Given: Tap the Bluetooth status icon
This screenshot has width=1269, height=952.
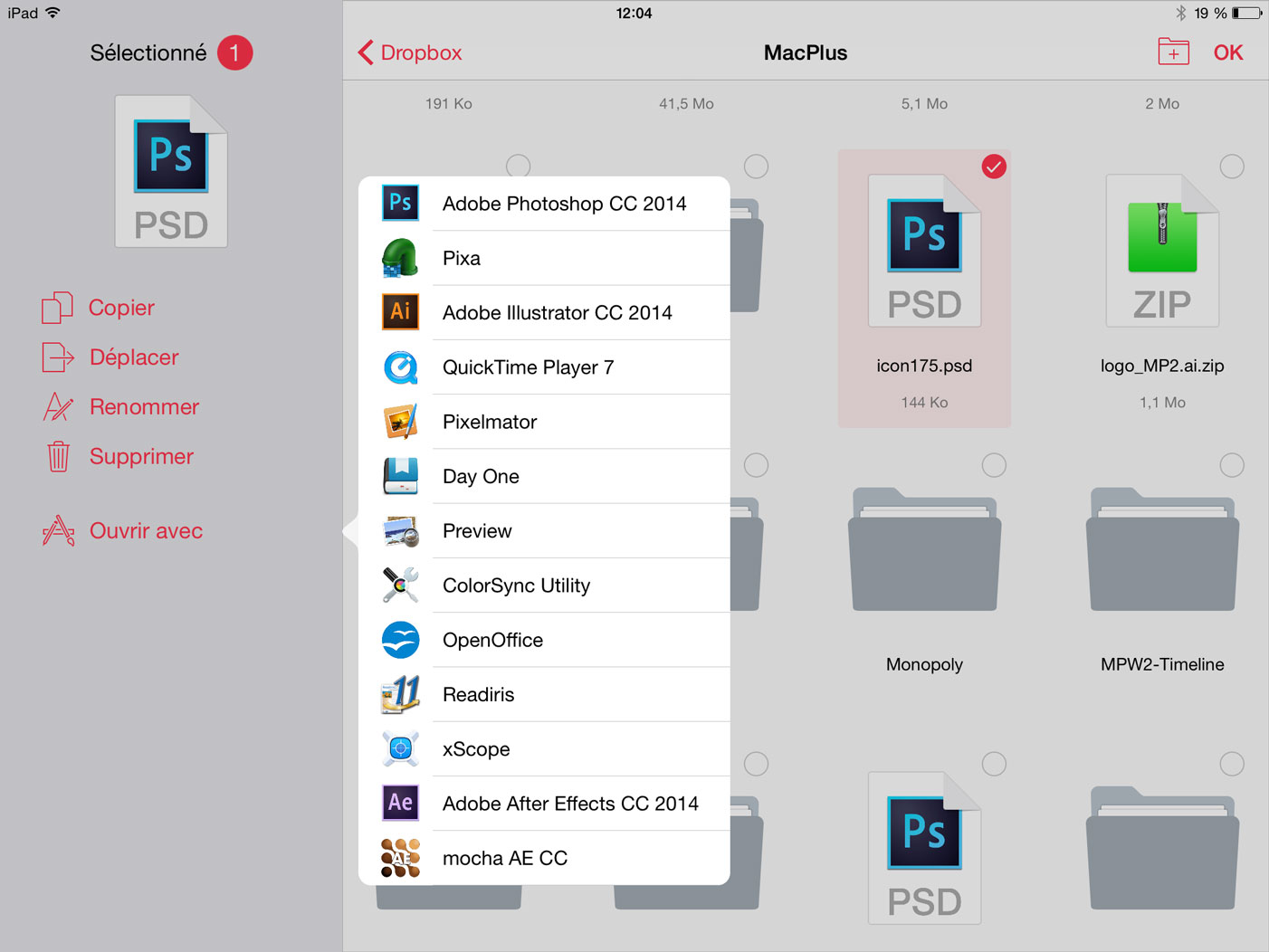Looking at the screenshot, I should [1180, 13].
